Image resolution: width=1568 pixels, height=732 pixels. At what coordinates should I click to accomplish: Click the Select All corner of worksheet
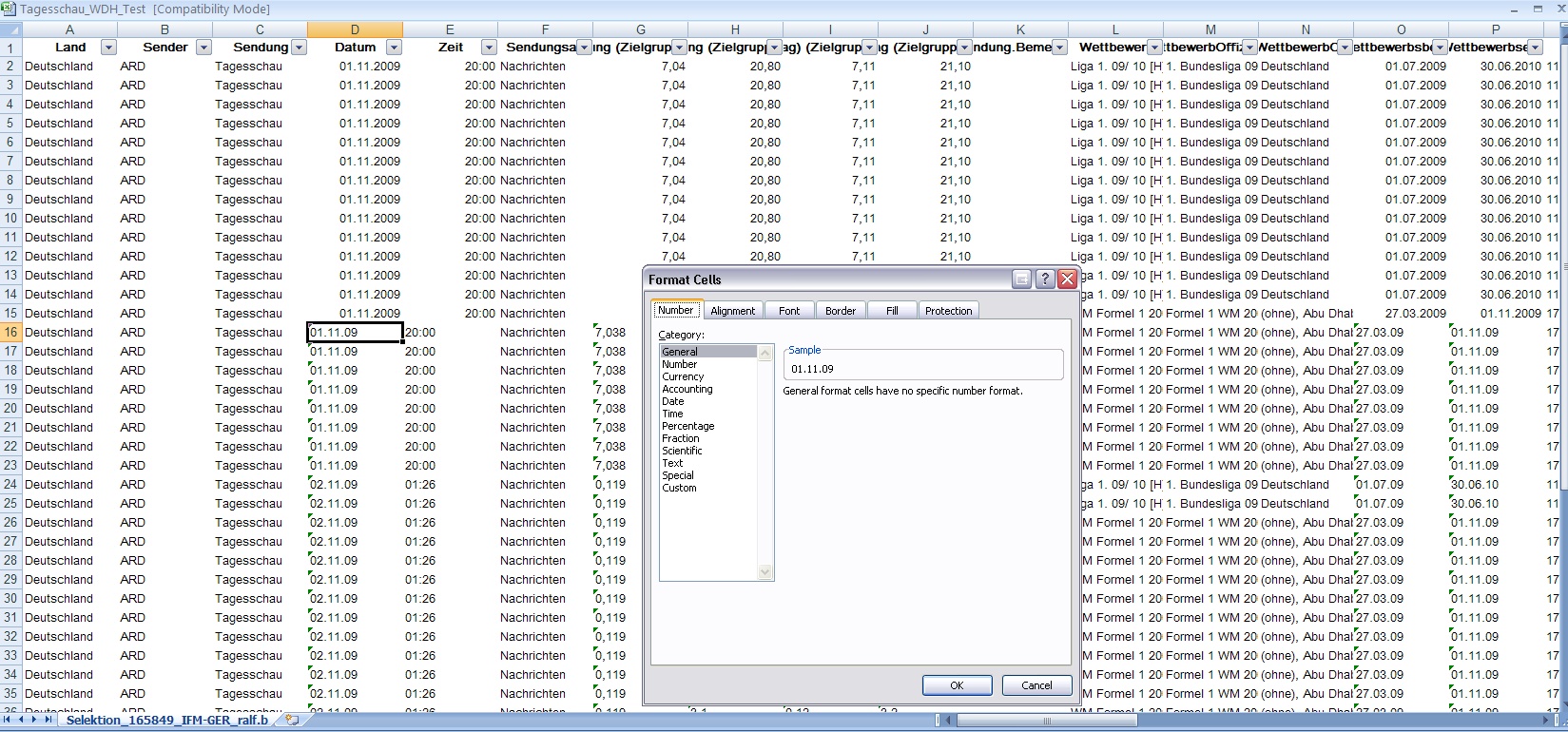tap(10, 29)
